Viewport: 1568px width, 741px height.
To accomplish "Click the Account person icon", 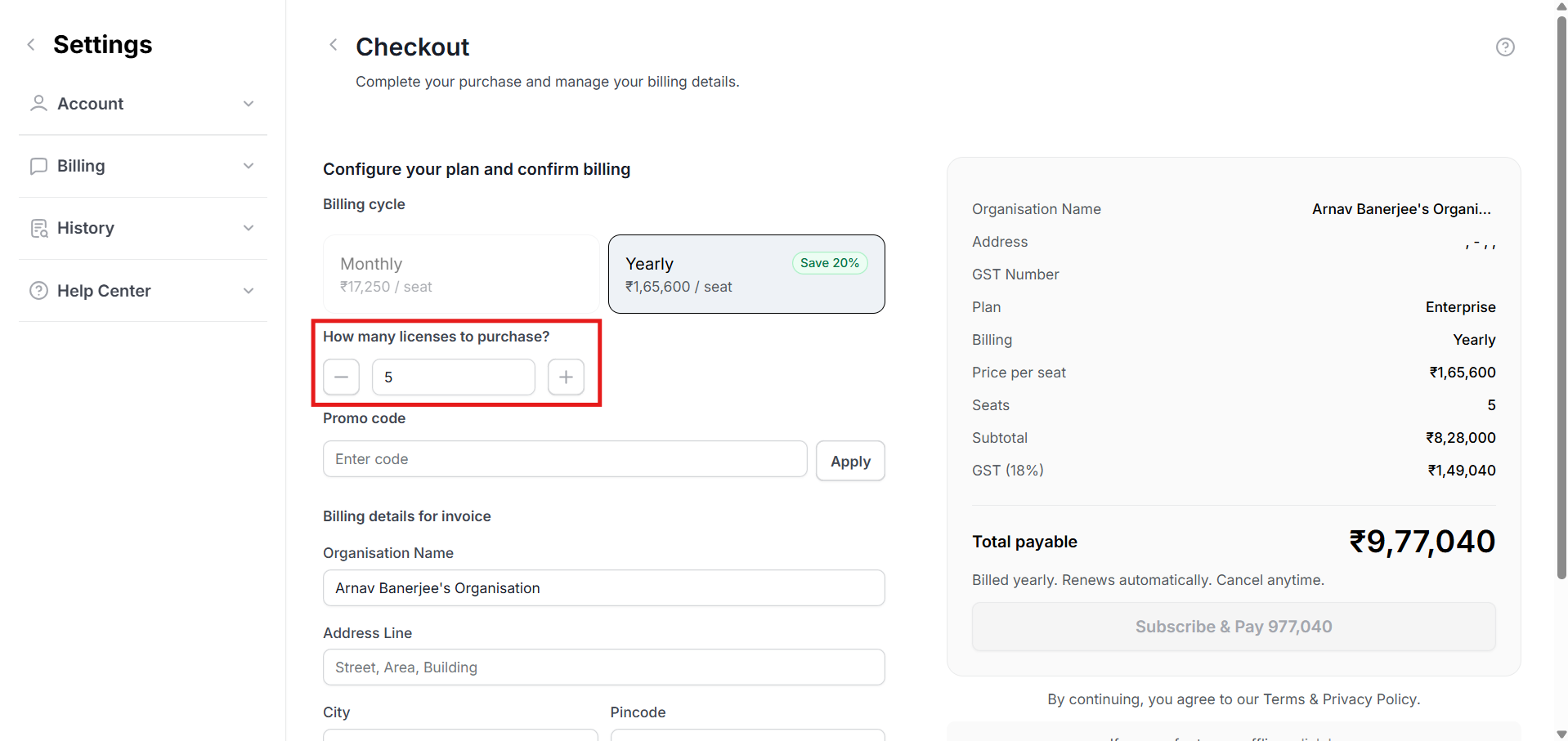I will pyautogui.click(x=38, y=104).
